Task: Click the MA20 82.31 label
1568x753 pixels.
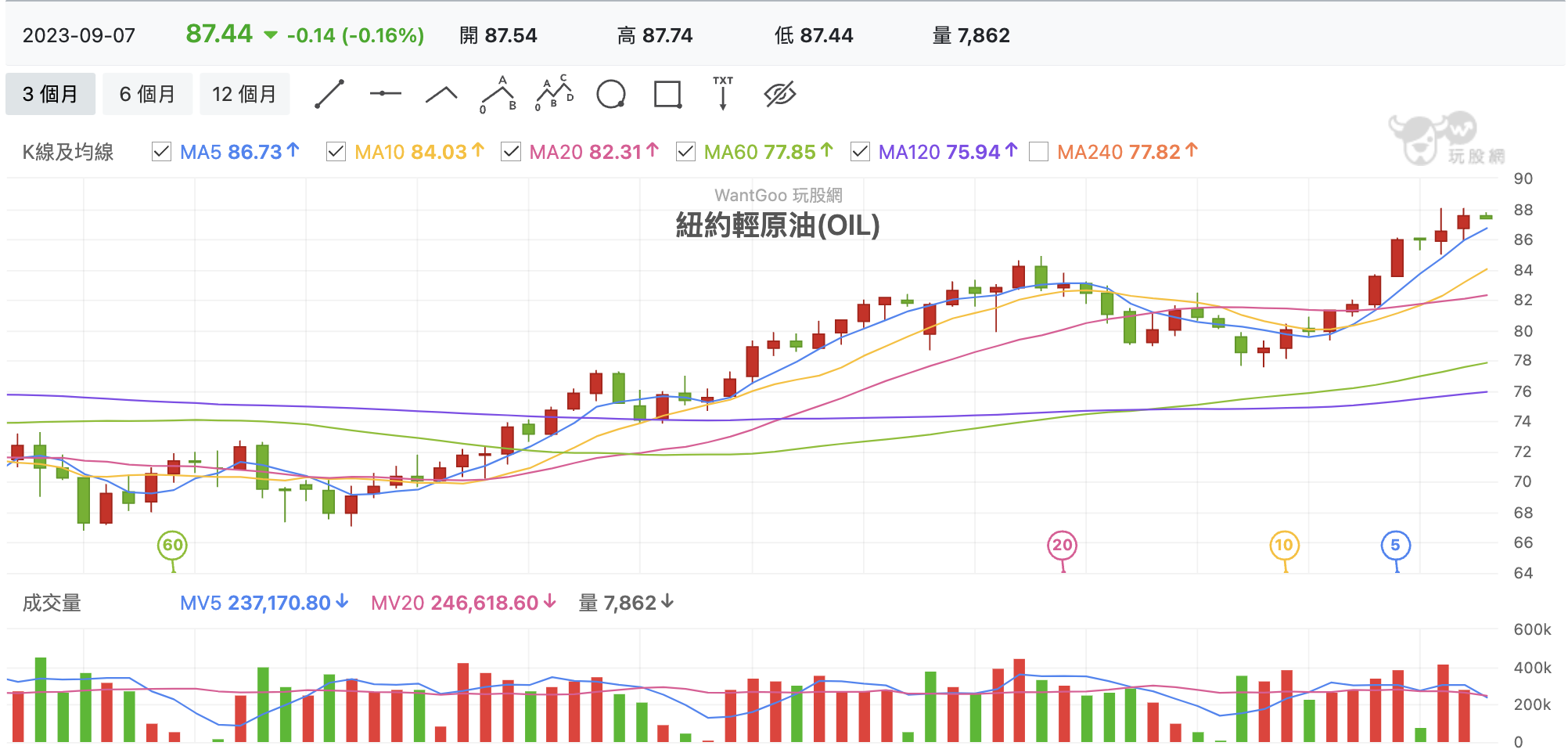Action: coord(594,152)
